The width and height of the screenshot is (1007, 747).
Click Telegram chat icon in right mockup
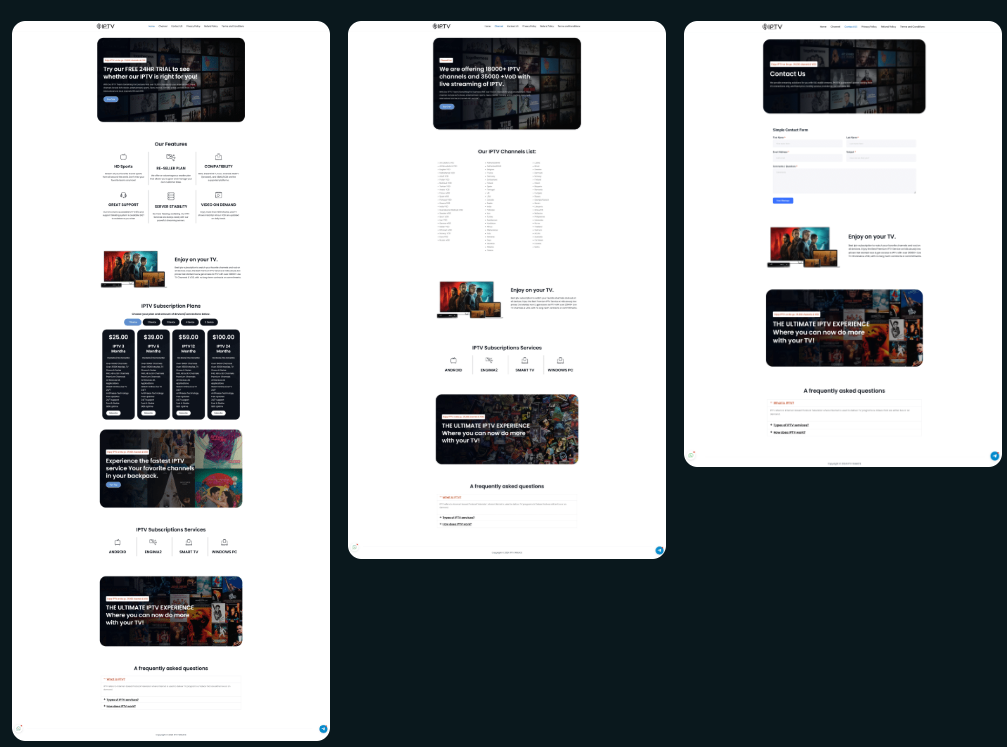pyautogui.click(x=995, y=456)
